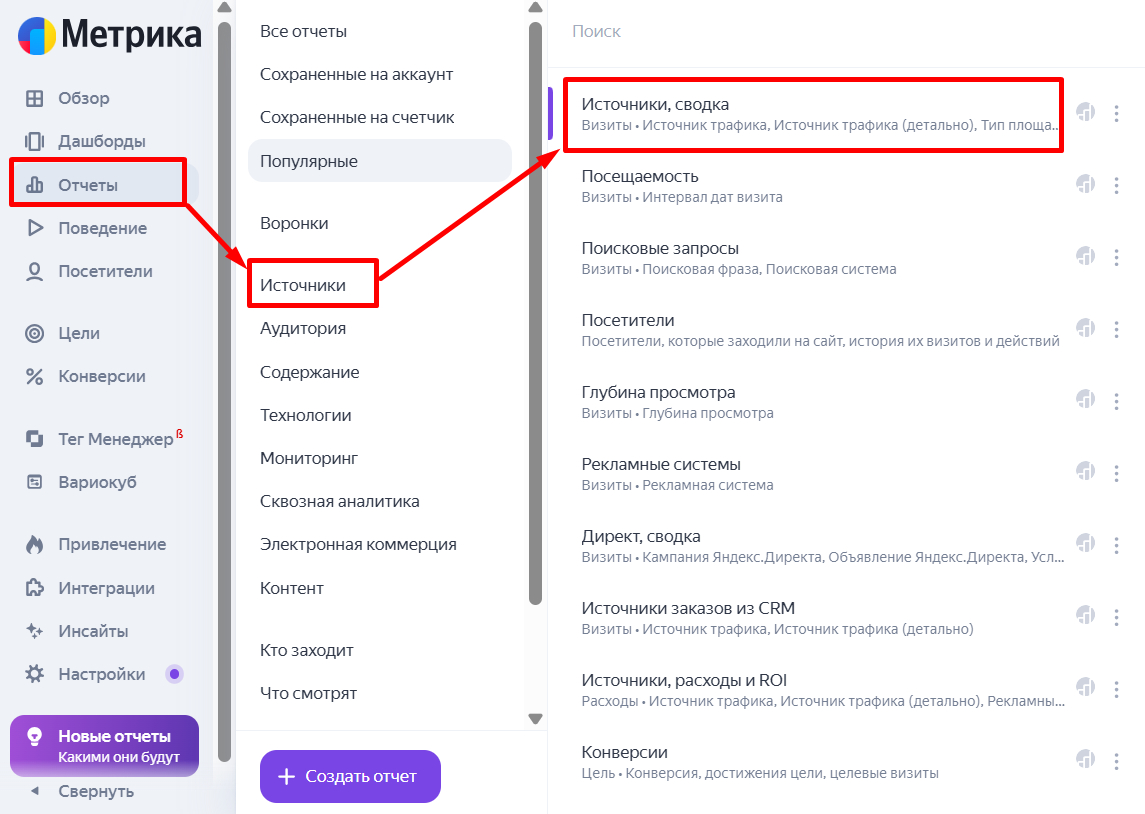
Task: Select Популярные in report categories
Action: pyautogui.click(x=309, y=161)
